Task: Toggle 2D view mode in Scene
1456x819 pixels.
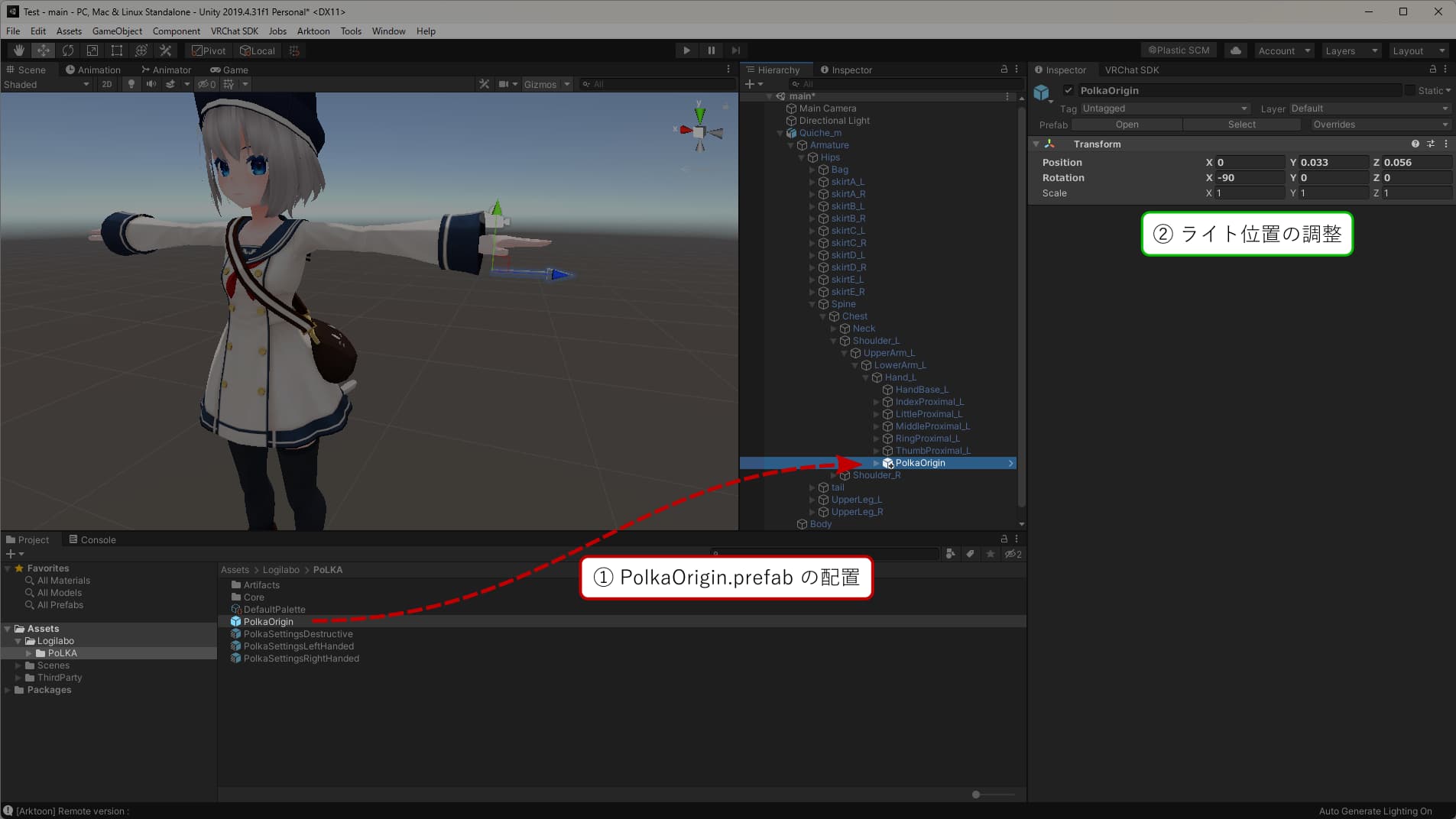Action: pyautogui.click(x=106, y=84)
